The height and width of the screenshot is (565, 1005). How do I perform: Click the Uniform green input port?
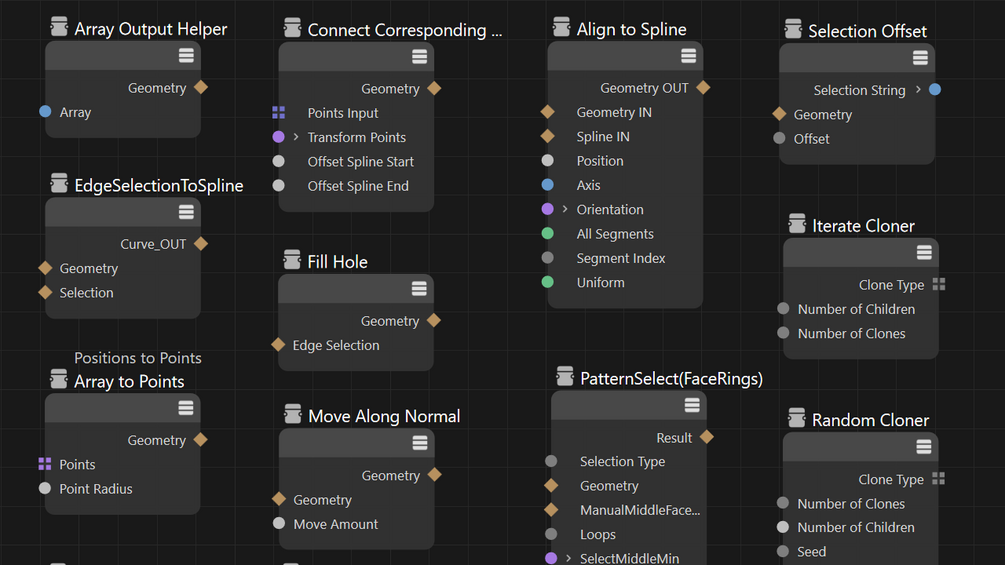pyautogui.click(x=547, y=282)
